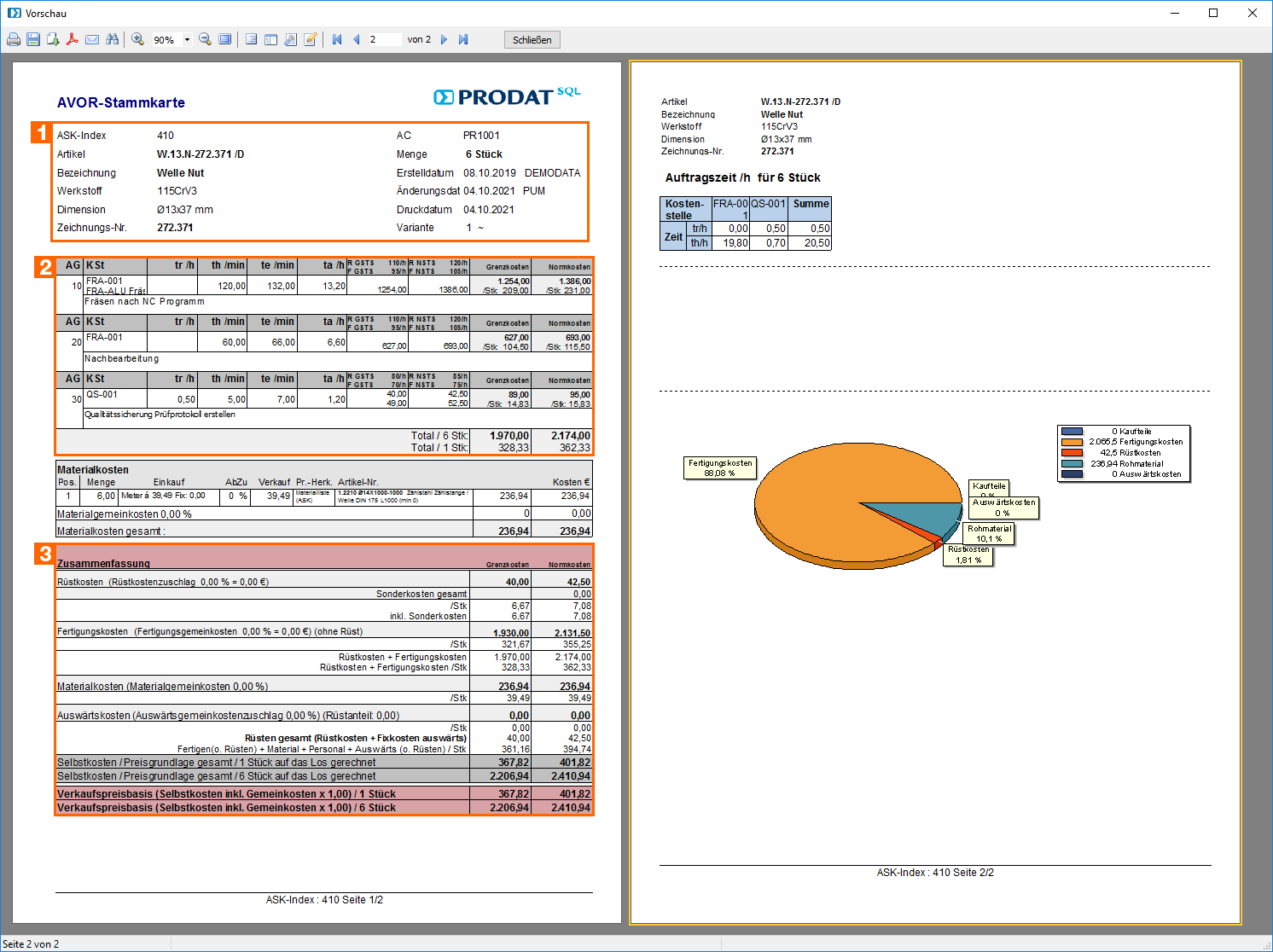Click the 'Materialkosten gesamt' row label
The image size is (1273, 952).
point(111,531)
